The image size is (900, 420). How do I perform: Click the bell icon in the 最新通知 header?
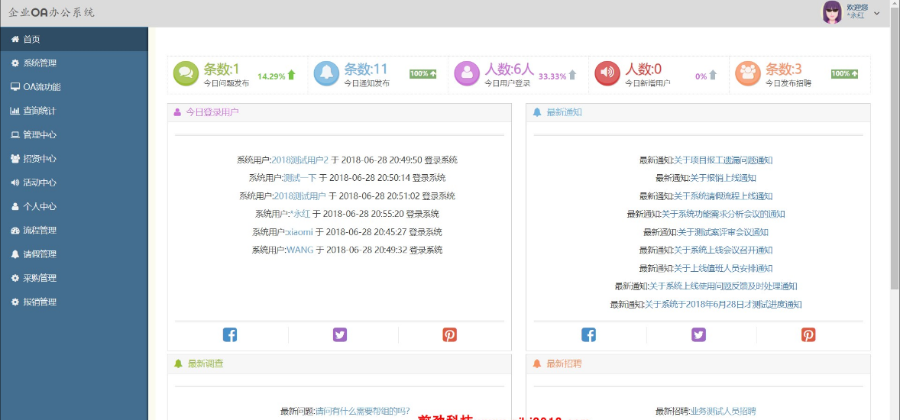pos(537,112)
